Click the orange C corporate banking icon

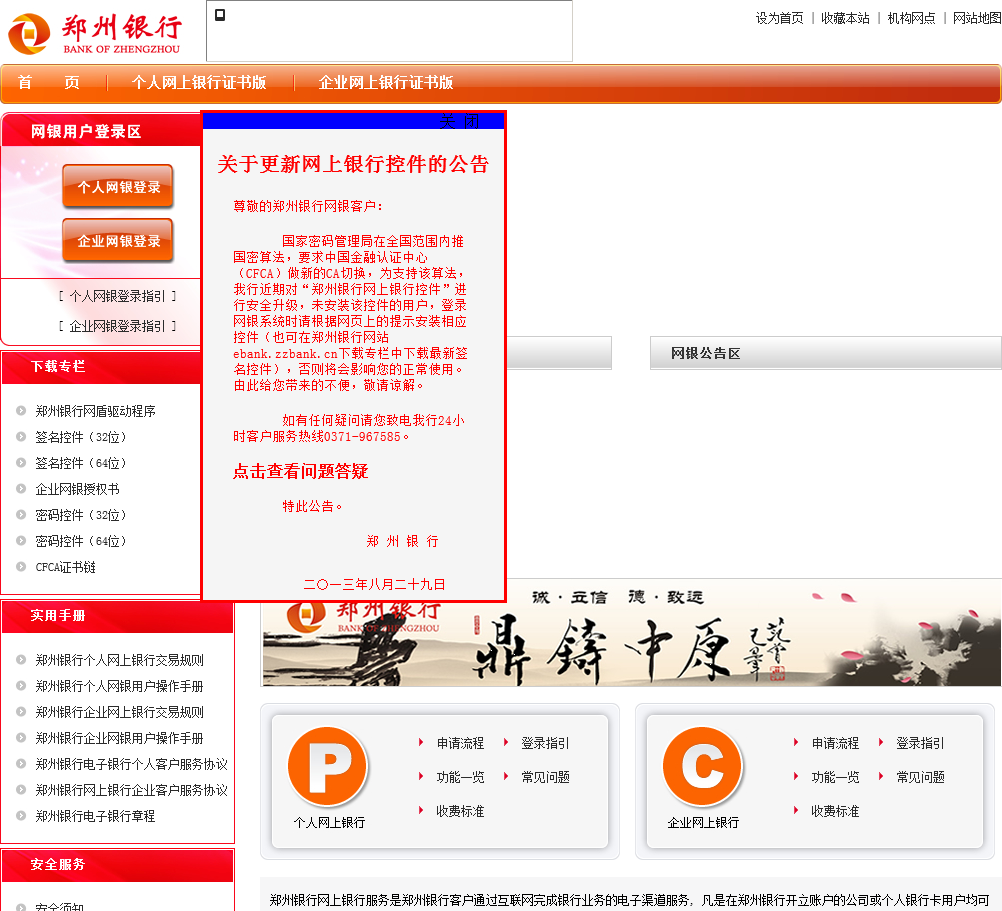click(x=703, y=766)
